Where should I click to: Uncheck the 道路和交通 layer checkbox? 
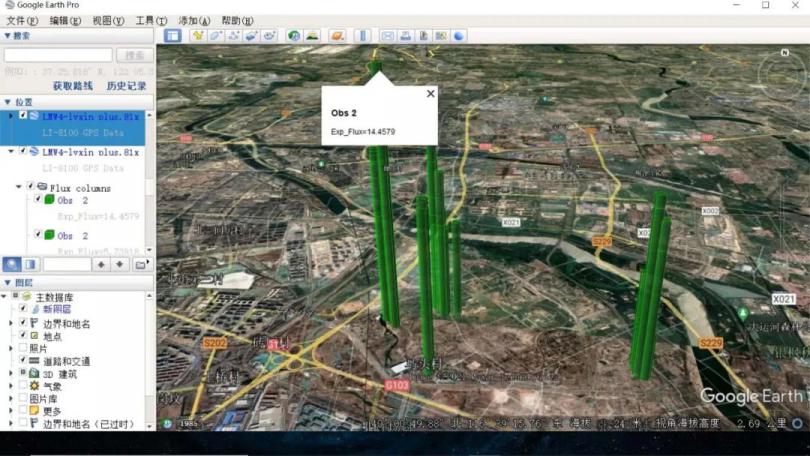click(23, 360)
